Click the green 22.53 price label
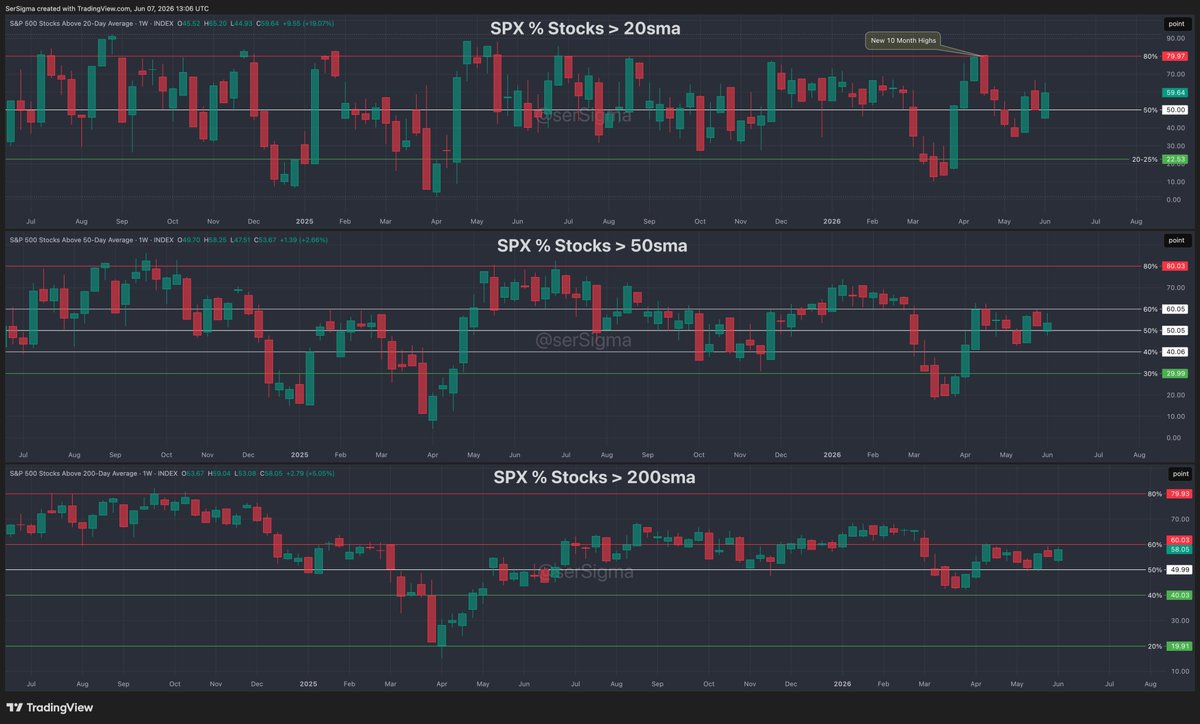Viewport: 1200px width, 724px height. pos(1174,159)
